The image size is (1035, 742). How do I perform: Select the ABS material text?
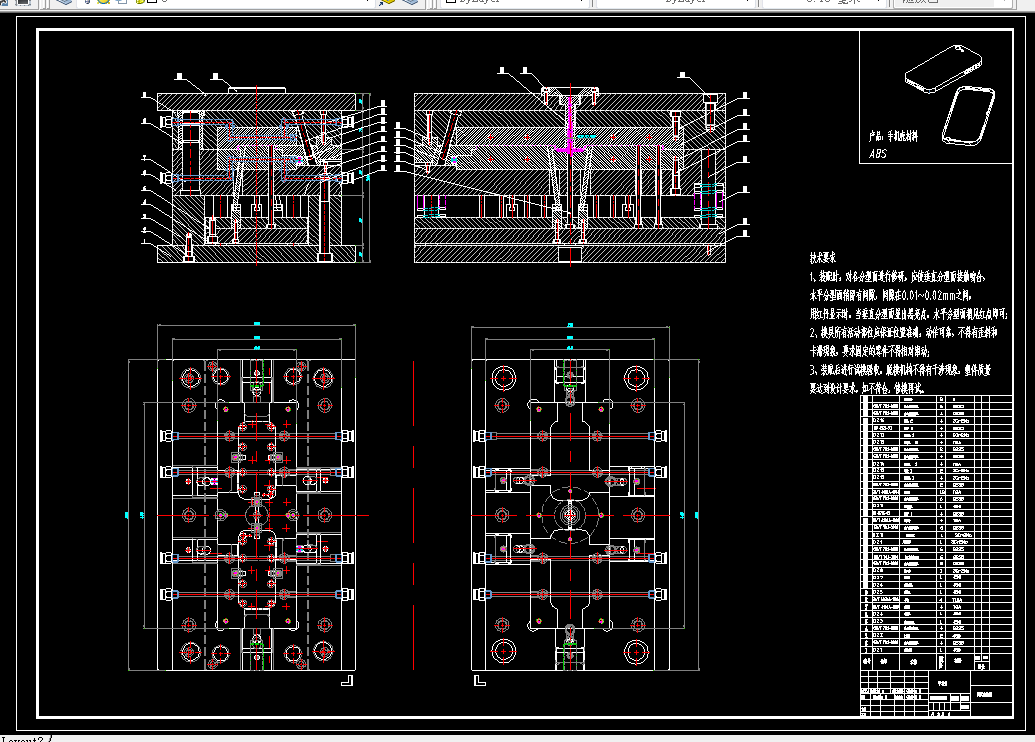coord(878,154)
